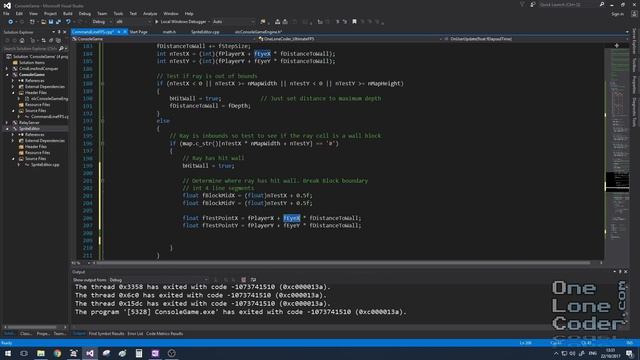
Task: Open the File menu
Action: pyautogui.click(x=6, y=13)
